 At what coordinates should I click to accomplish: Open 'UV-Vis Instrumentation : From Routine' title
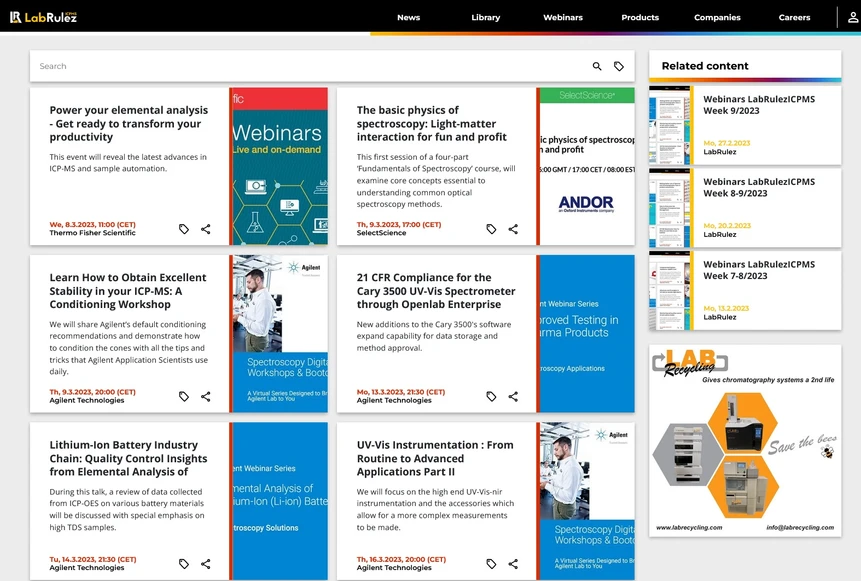click(x=435, y=459)
